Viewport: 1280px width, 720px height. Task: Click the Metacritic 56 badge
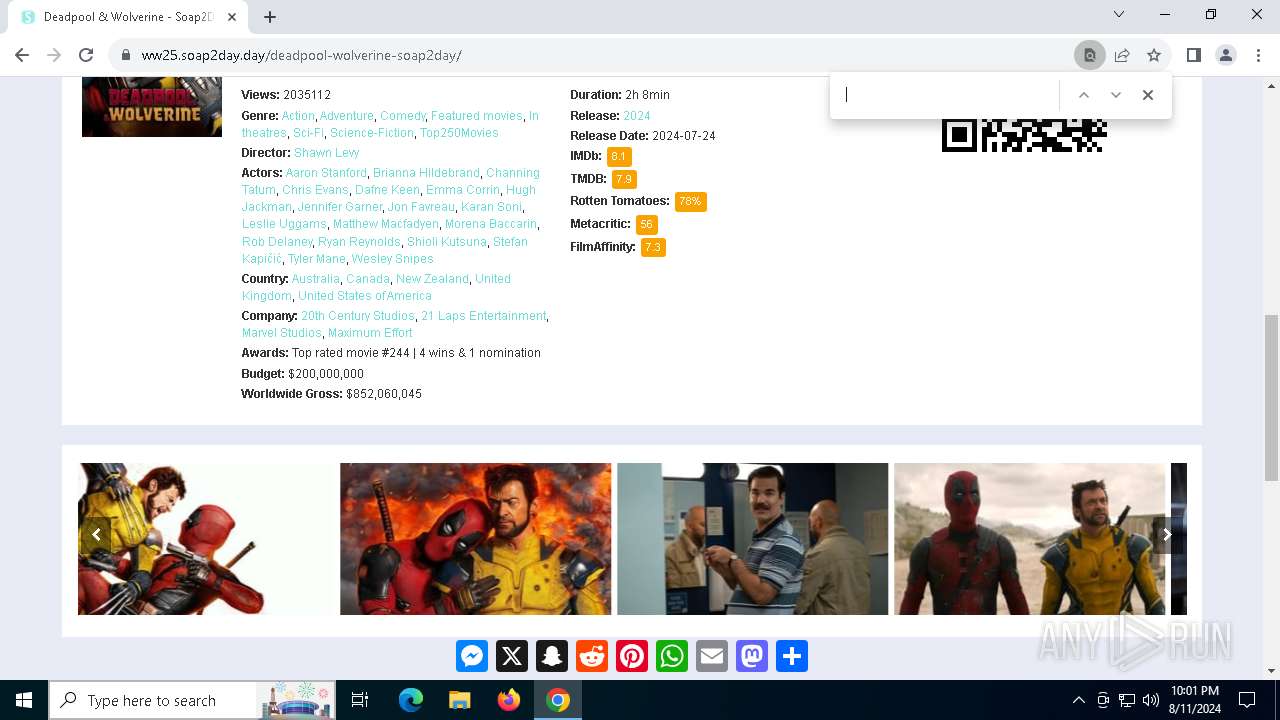pyautogui.click(x=647, y=225)
